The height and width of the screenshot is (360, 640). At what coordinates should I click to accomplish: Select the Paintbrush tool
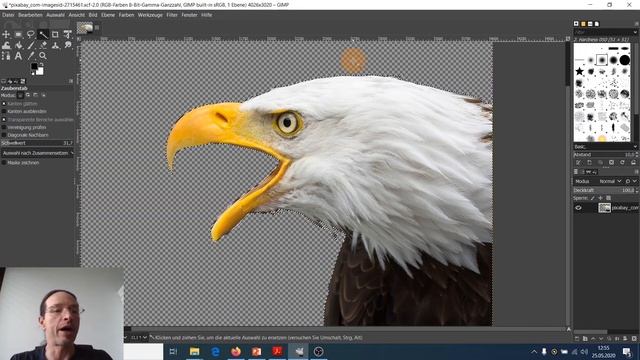pos(31,45)
